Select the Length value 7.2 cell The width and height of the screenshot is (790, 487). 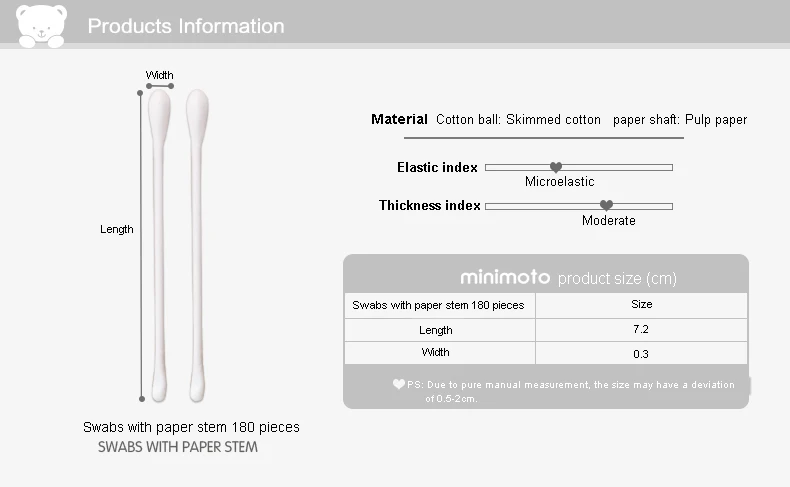pos(641,329)
